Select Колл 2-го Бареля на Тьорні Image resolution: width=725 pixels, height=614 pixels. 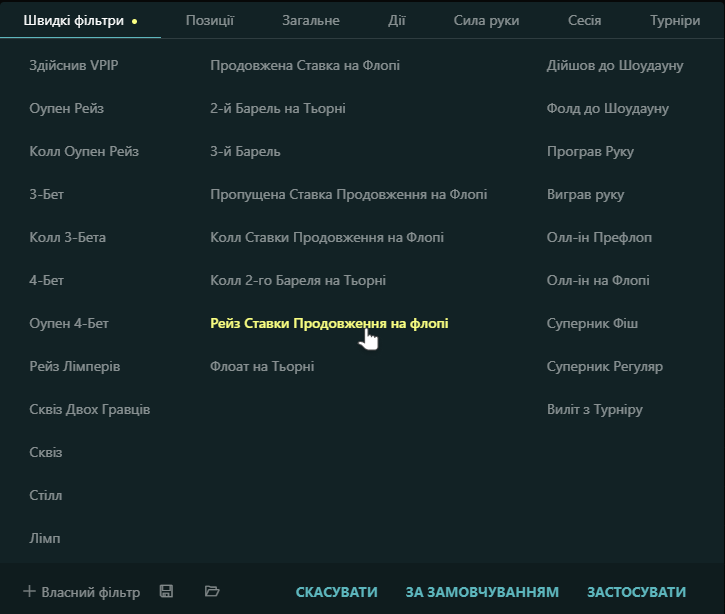pos(298,280)
